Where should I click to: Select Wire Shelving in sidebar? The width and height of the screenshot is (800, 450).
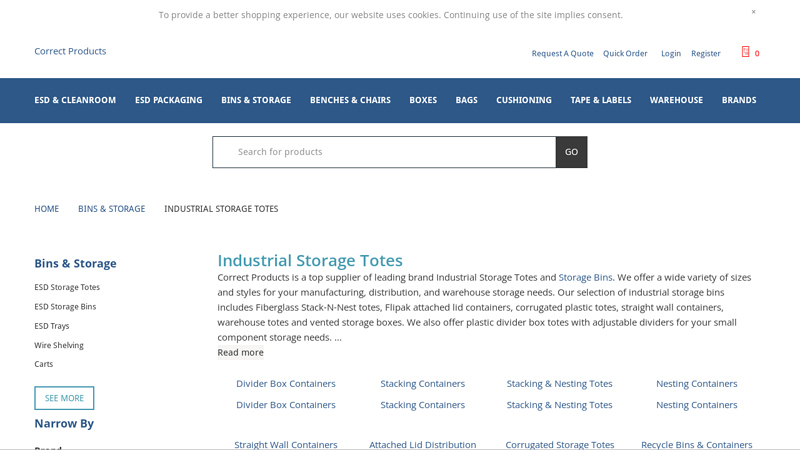[59, 345]
